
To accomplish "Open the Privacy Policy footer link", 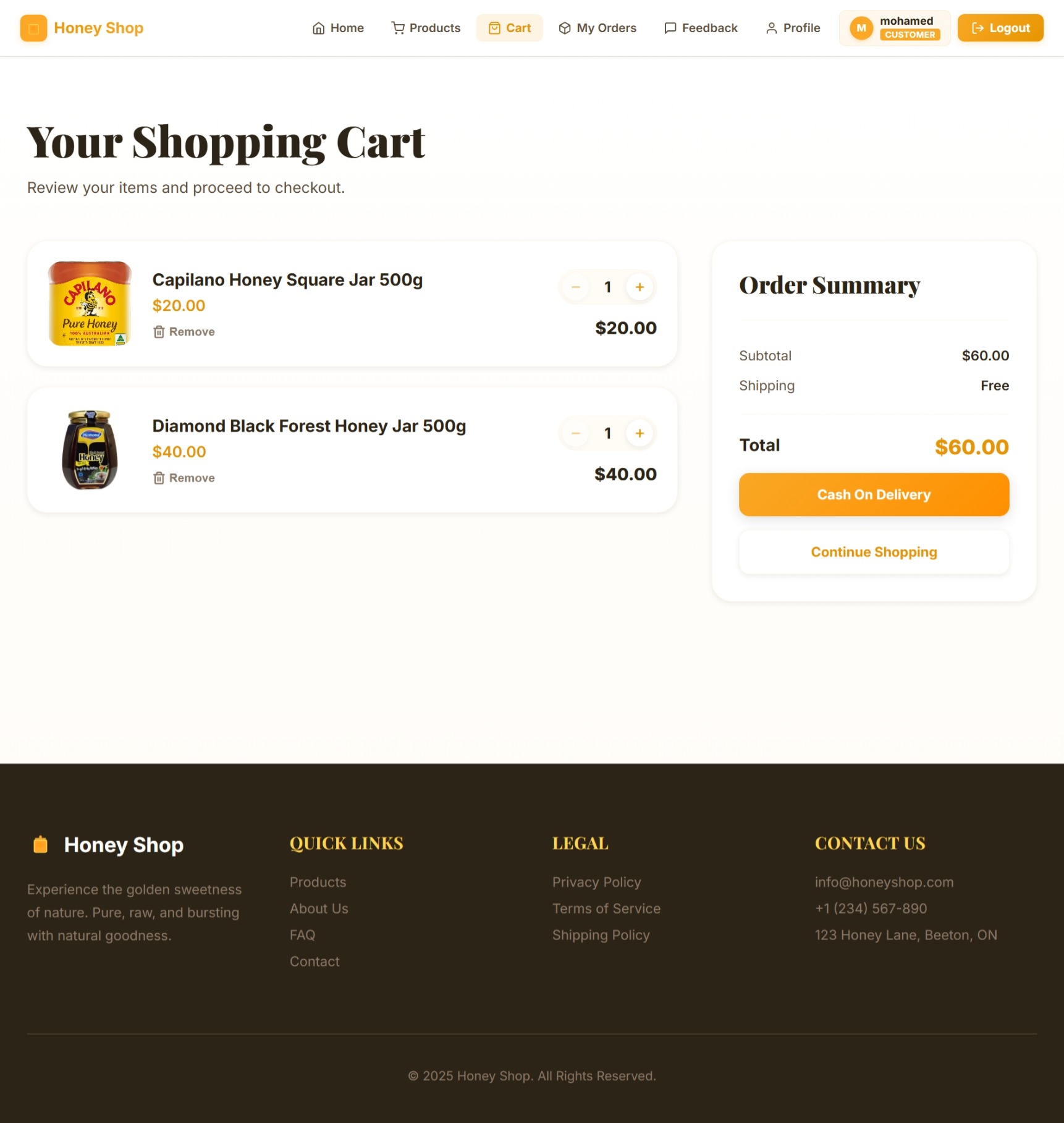I will pyautogui.click(x=596, y=883).
